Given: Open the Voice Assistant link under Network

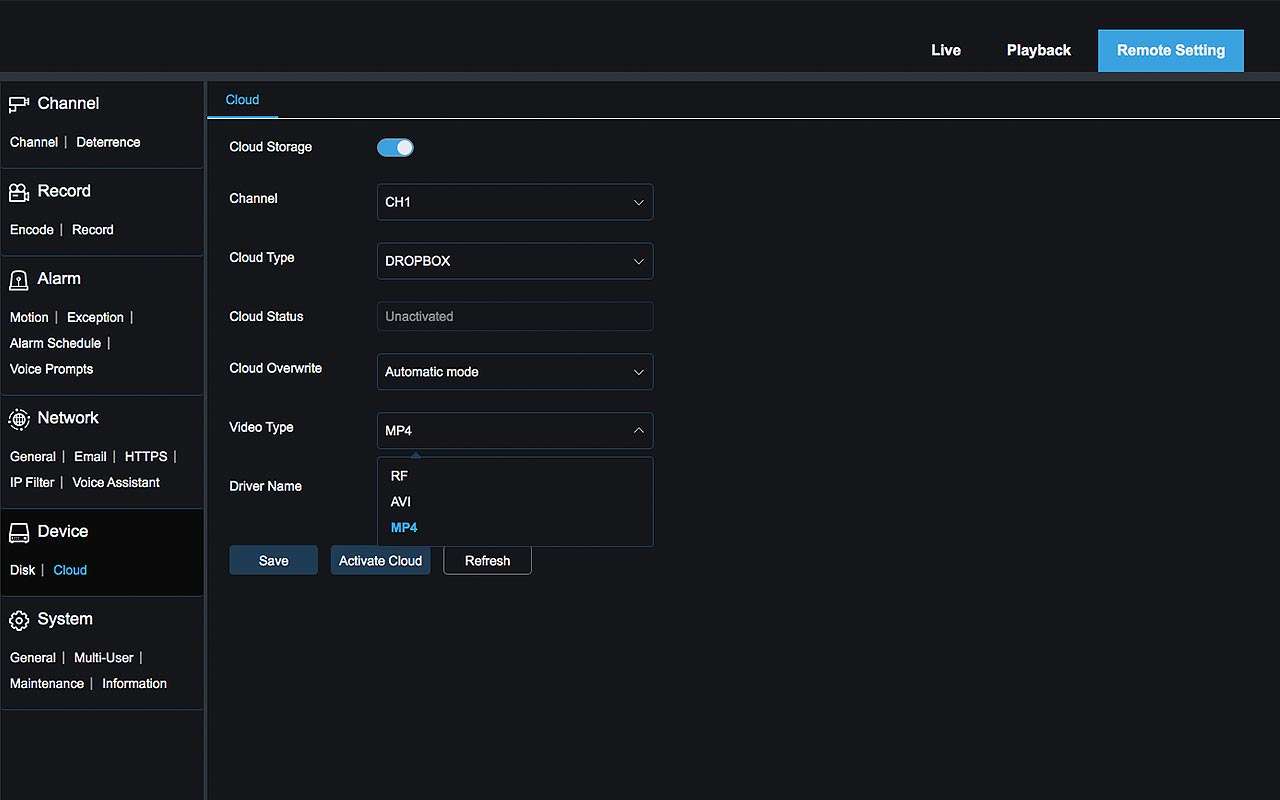Looking at the screenshot, I should click(x=116, y=483).
